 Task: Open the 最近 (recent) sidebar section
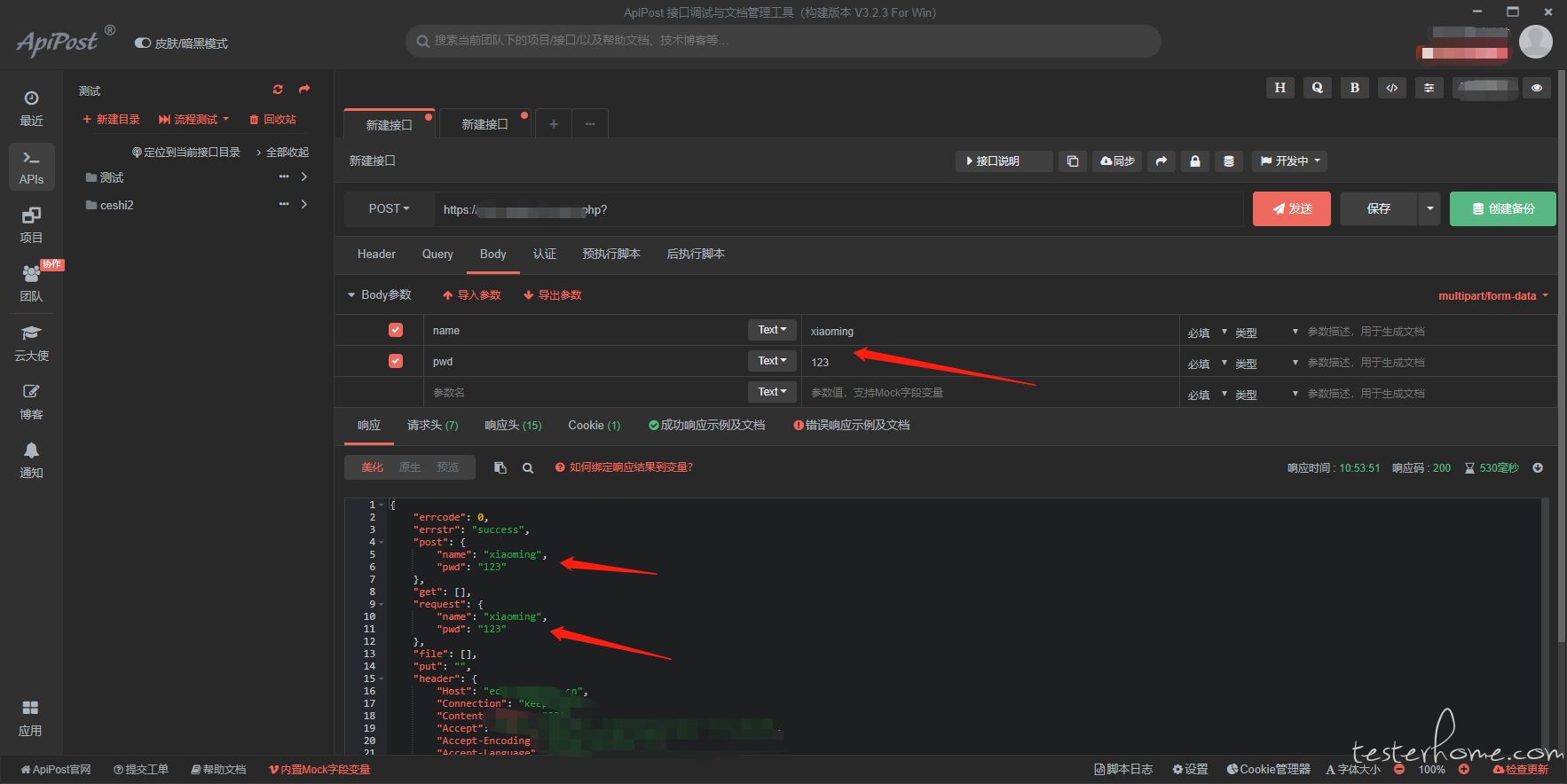[x=31, y=108]
